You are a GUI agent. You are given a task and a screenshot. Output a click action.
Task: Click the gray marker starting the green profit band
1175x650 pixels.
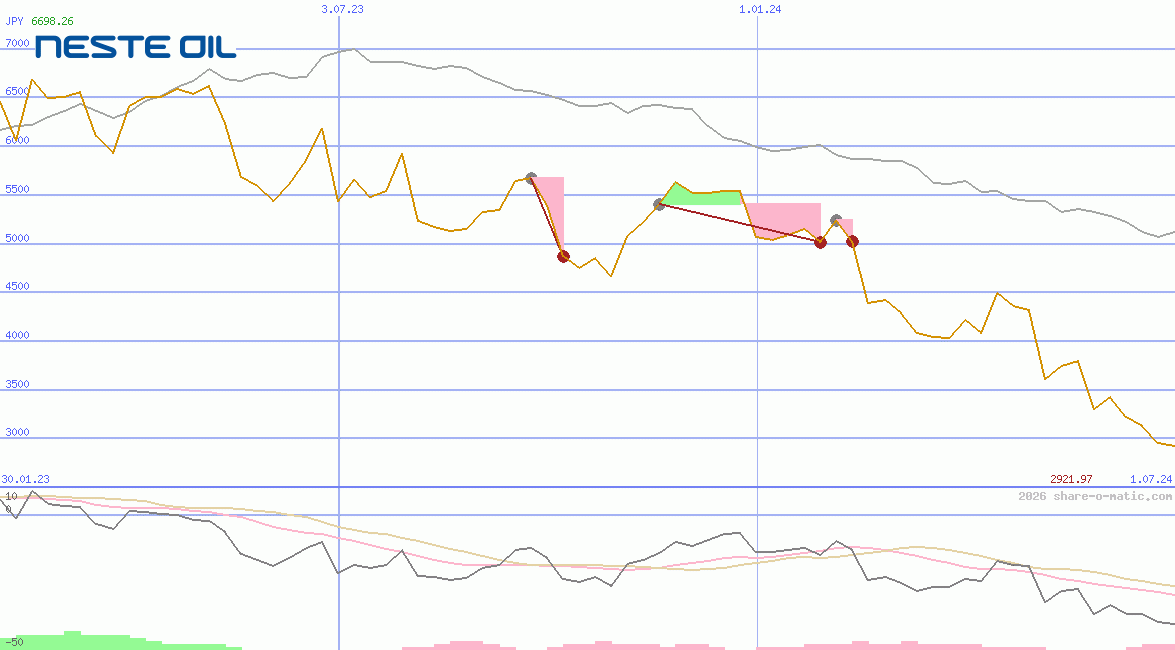click(x=659, y=204)
